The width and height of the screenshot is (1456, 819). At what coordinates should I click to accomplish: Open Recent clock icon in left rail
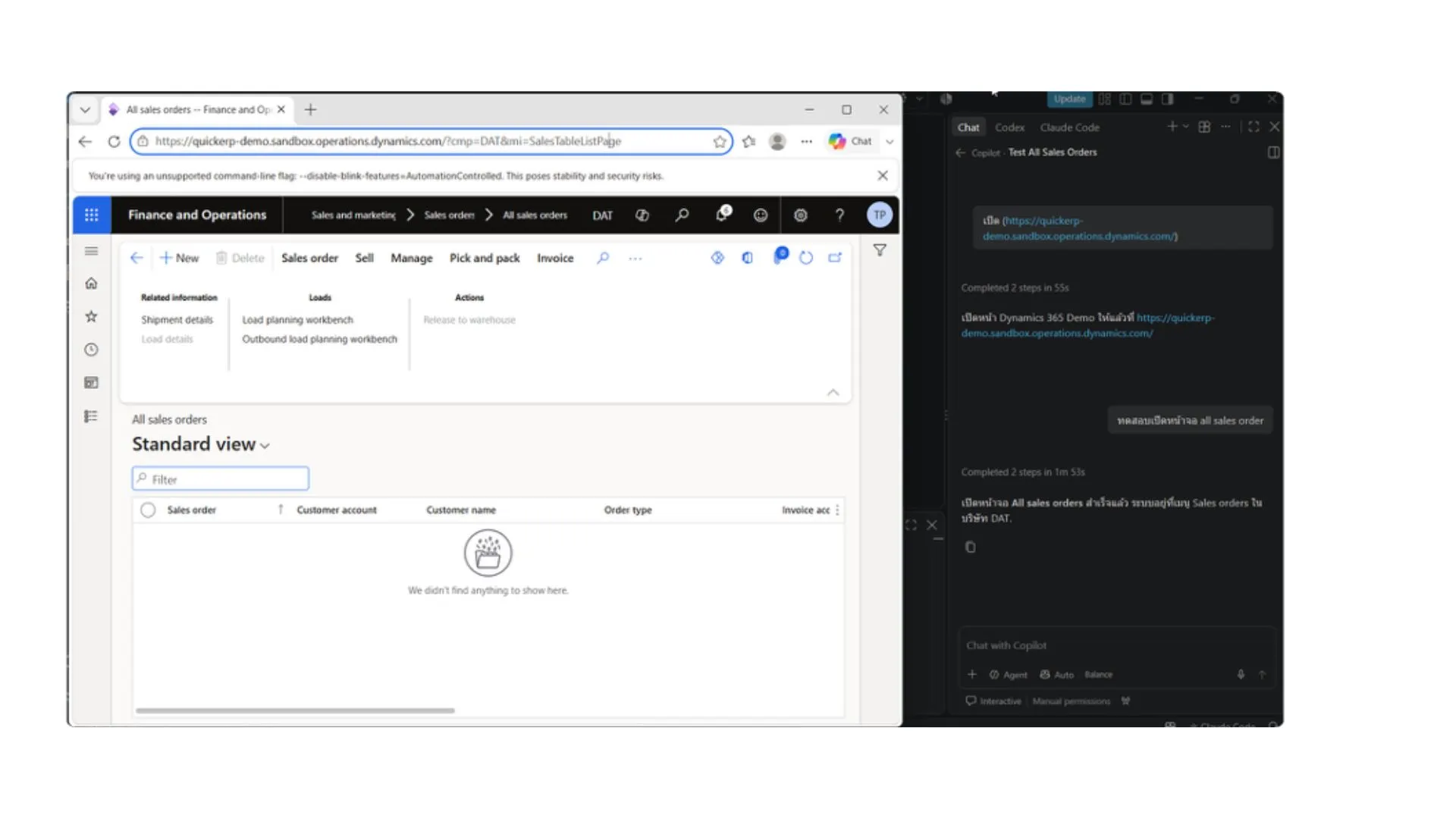click(x=91, y=350)
